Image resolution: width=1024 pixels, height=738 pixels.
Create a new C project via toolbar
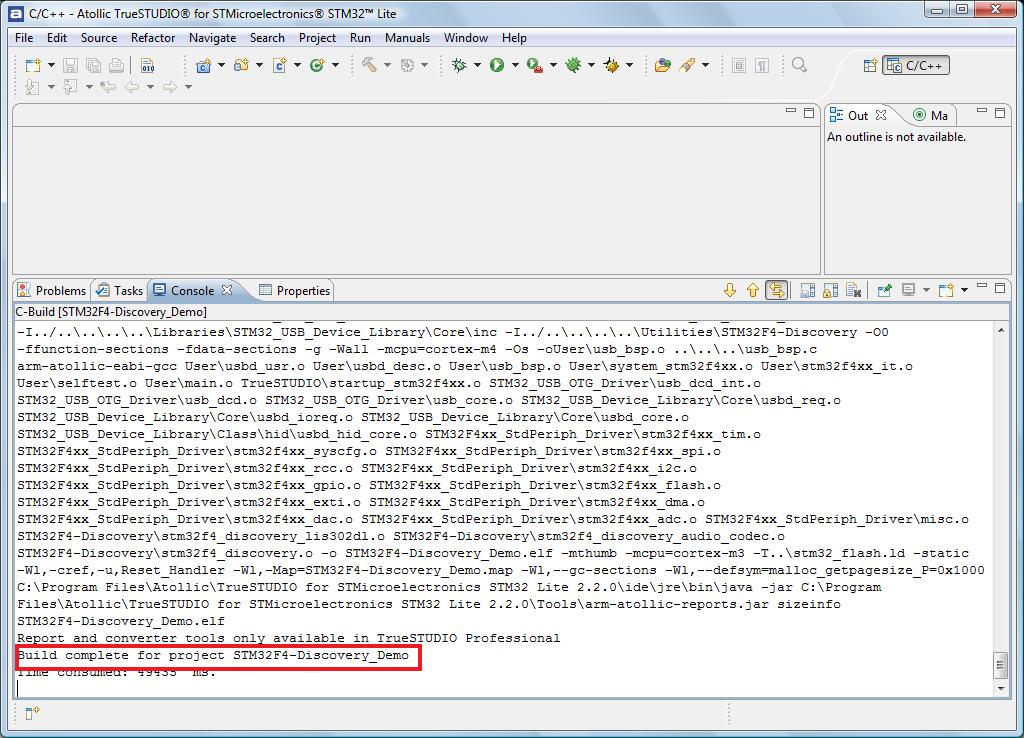[203, 65]
